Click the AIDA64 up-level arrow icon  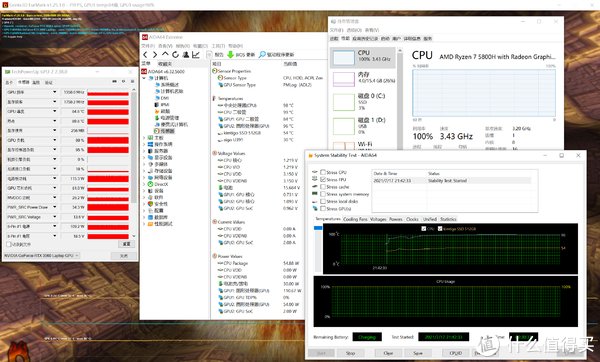(x=165, y=54)
